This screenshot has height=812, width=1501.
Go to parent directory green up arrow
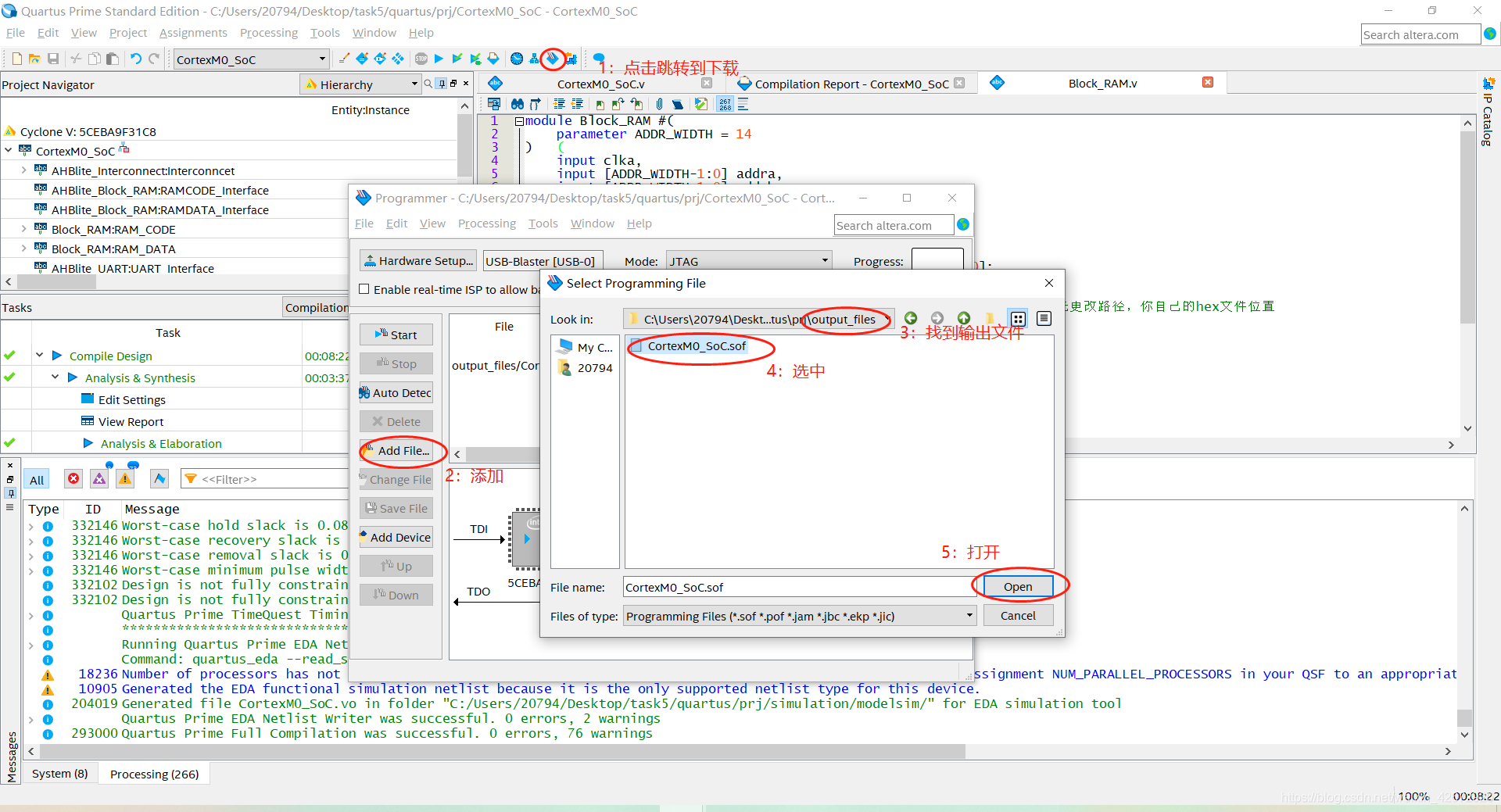click(964, 318)
